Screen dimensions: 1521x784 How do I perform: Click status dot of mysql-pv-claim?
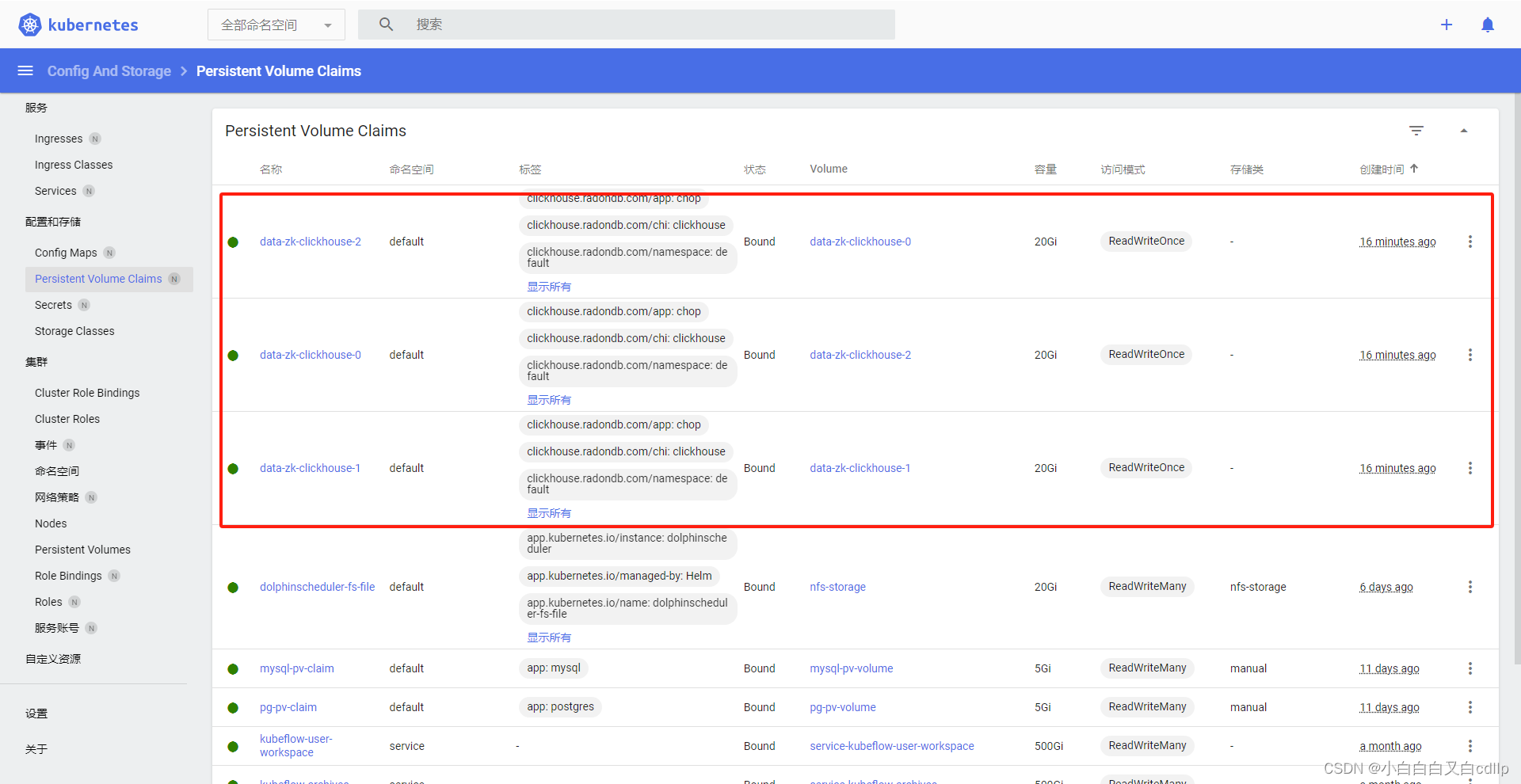[233, 669]
